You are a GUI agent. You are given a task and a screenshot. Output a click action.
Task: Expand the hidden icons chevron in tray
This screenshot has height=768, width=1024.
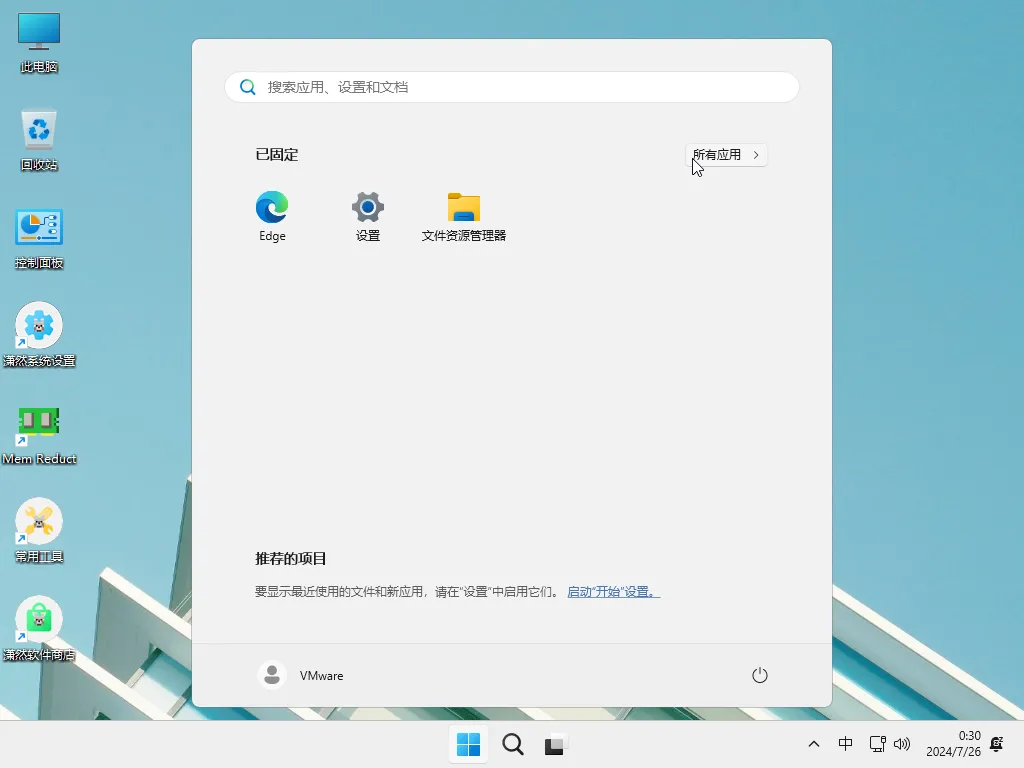[814, 744]
